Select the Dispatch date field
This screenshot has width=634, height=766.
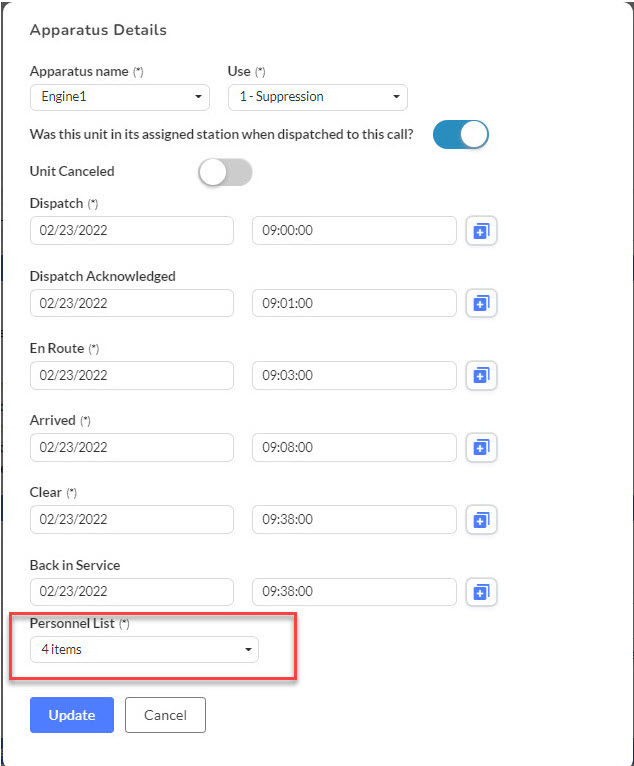132,231
